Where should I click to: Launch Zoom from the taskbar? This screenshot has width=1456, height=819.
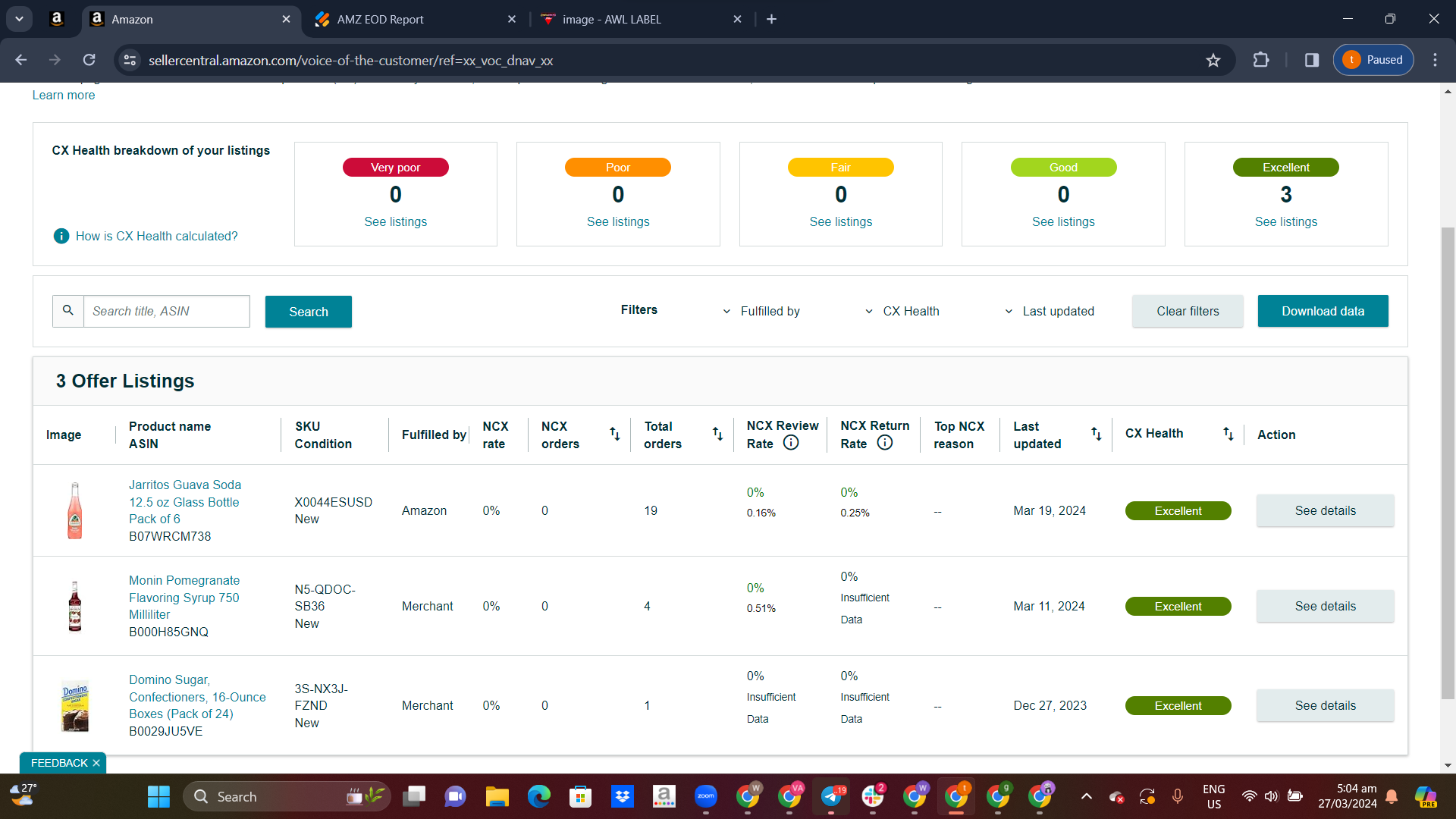706,796
